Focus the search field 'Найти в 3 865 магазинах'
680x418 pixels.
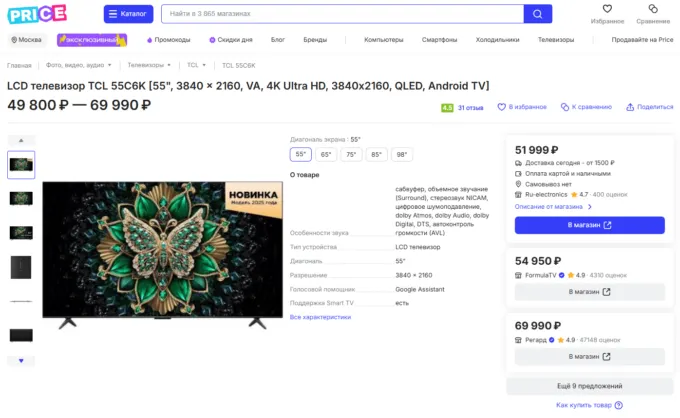point(342,14)
